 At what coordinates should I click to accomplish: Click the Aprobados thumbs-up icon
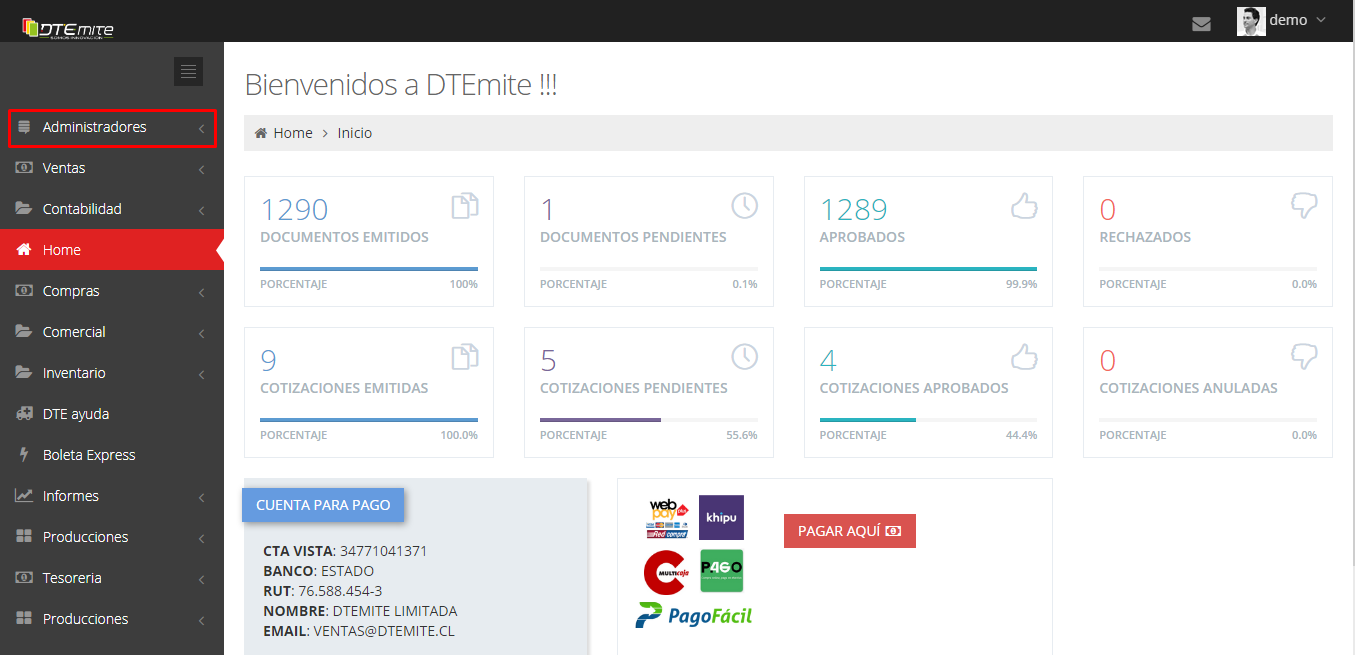(1024, 205)
